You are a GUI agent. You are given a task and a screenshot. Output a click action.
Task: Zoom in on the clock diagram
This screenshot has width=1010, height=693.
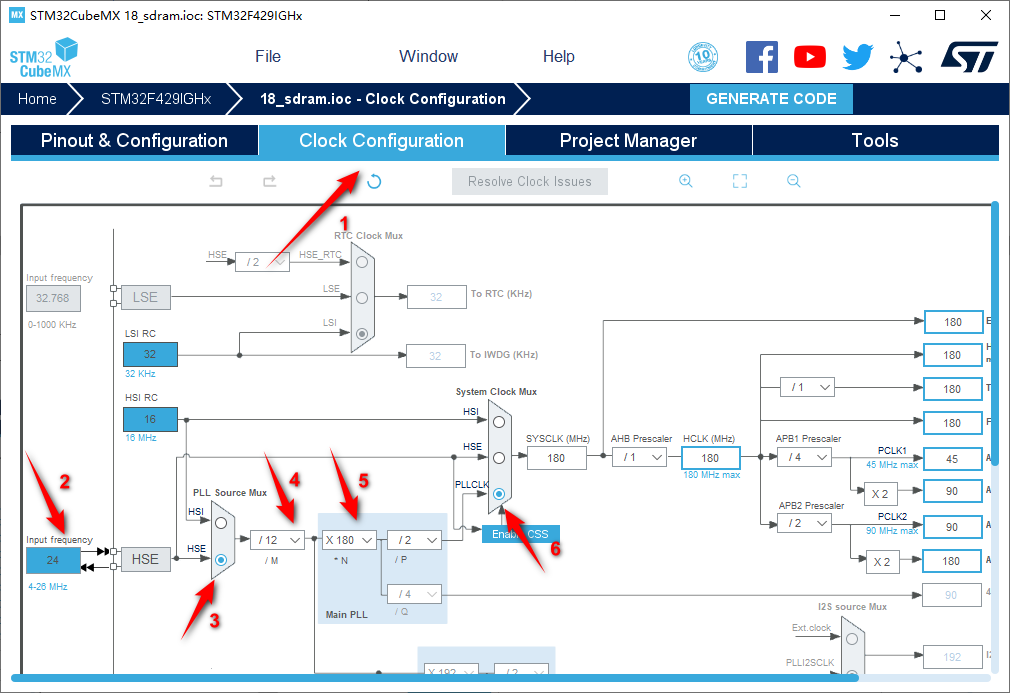tap(686, 181)
